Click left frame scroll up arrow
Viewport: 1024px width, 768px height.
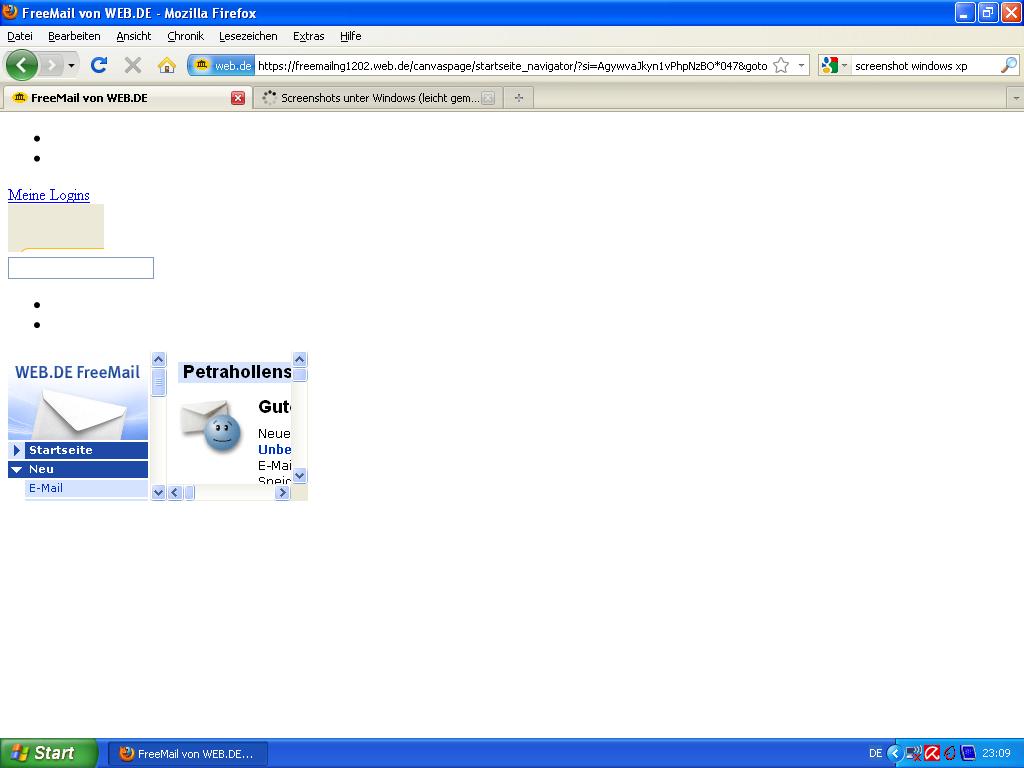click(x=159, y=359)
